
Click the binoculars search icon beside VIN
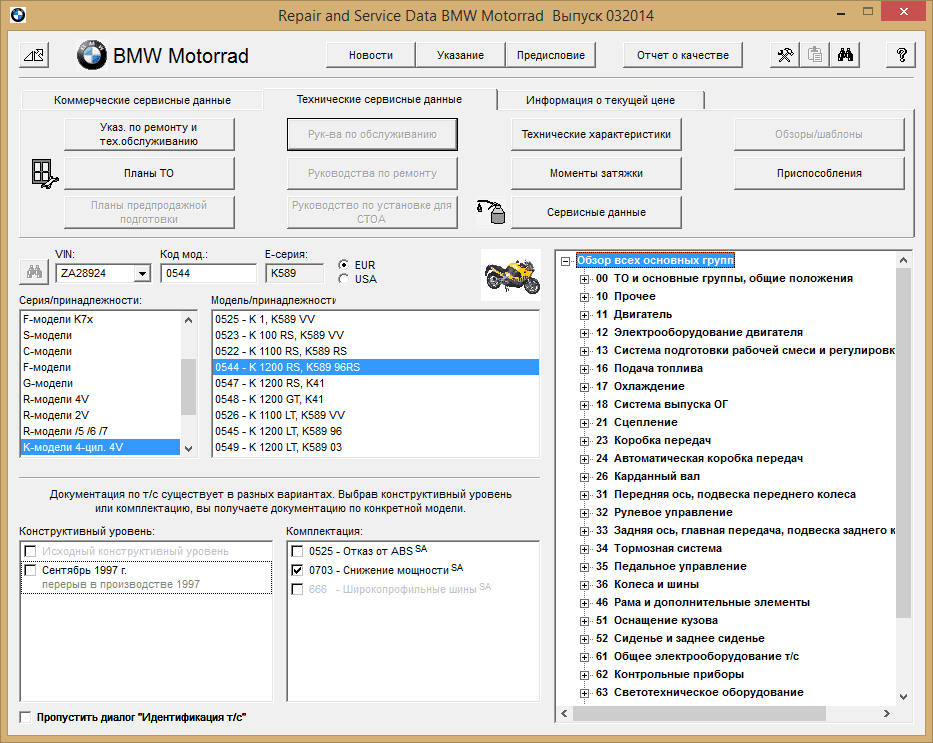34,273
